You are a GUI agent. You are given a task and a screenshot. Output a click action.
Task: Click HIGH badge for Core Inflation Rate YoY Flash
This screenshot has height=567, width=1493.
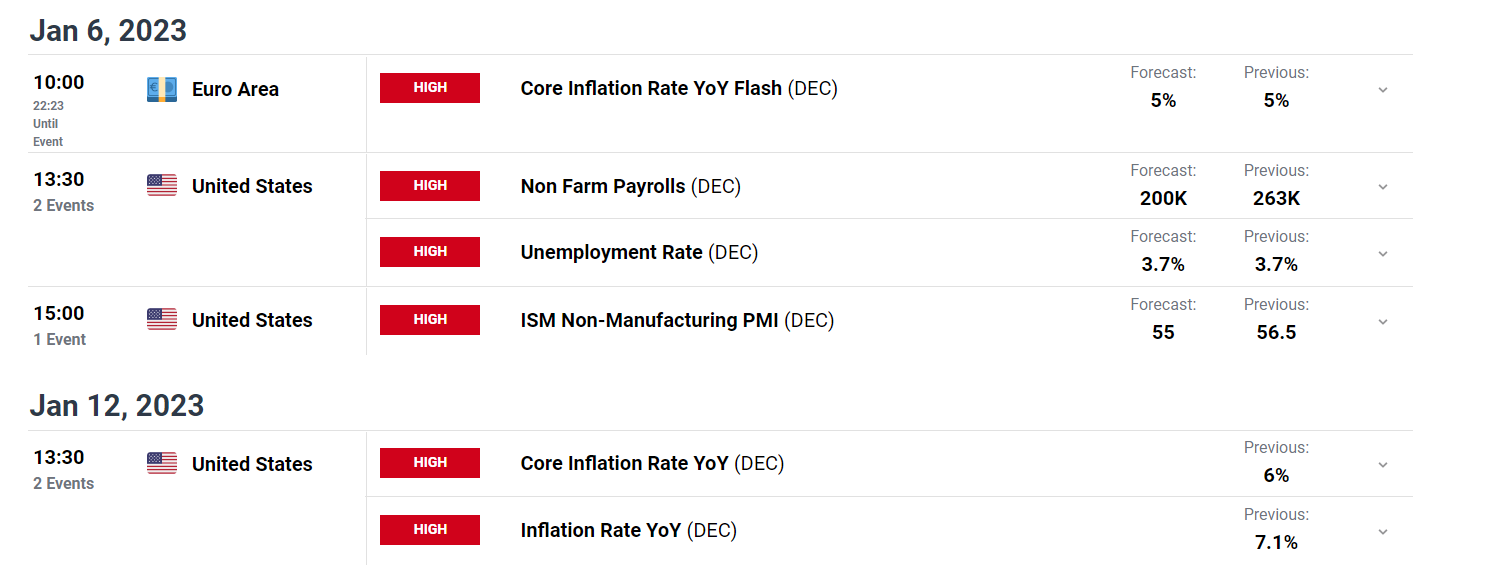[x=430, y=88]
